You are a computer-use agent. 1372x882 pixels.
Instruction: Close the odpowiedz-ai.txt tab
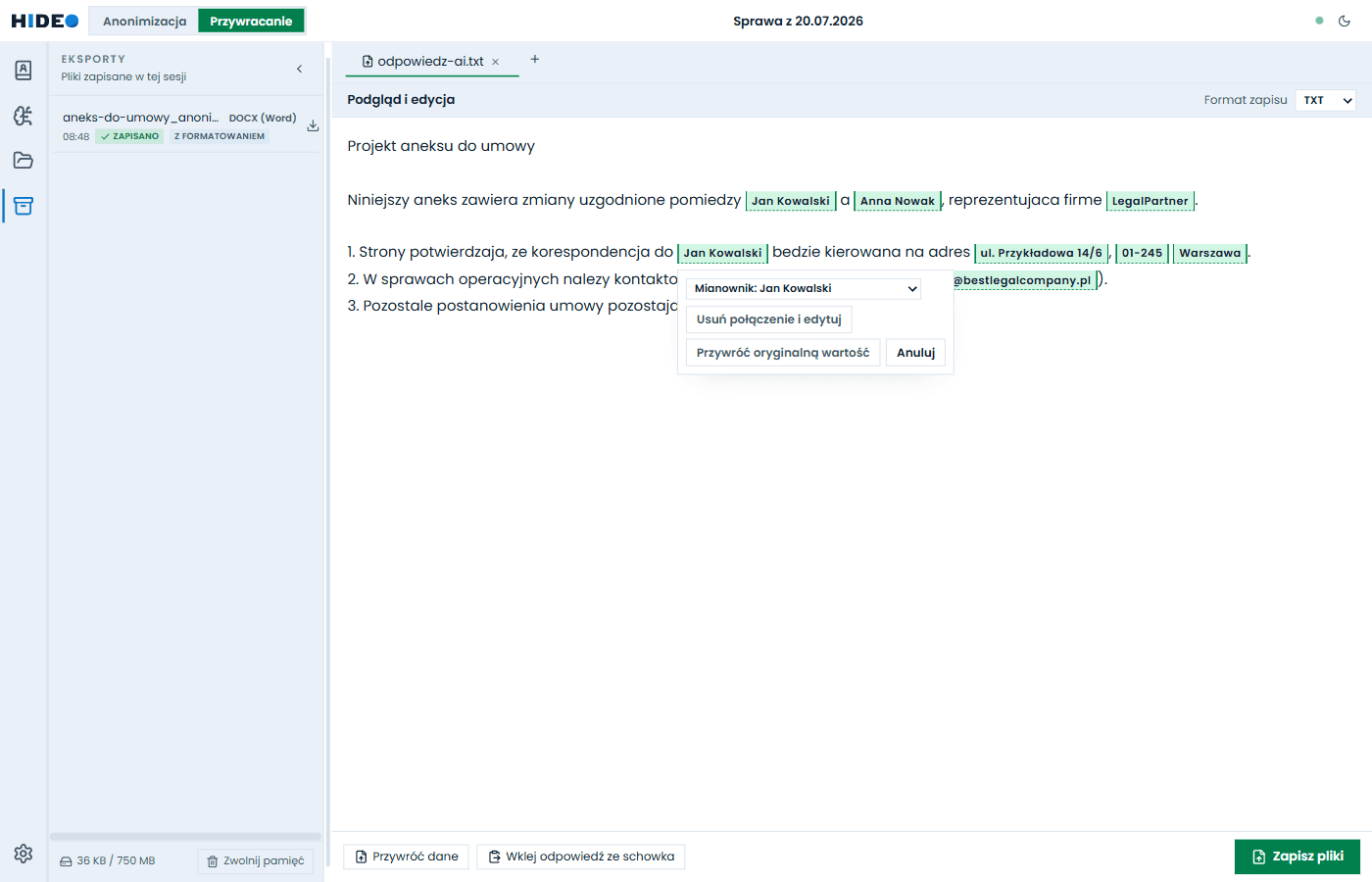(496, 62)
